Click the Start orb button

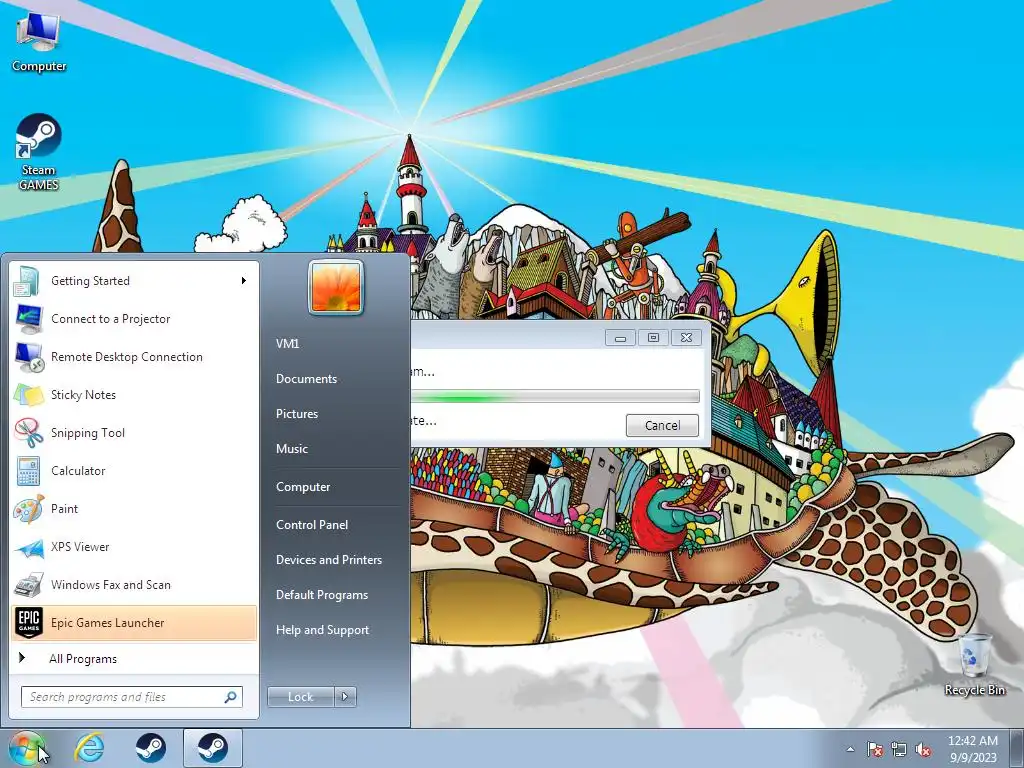pyautogui.click(x=26, y=748)
